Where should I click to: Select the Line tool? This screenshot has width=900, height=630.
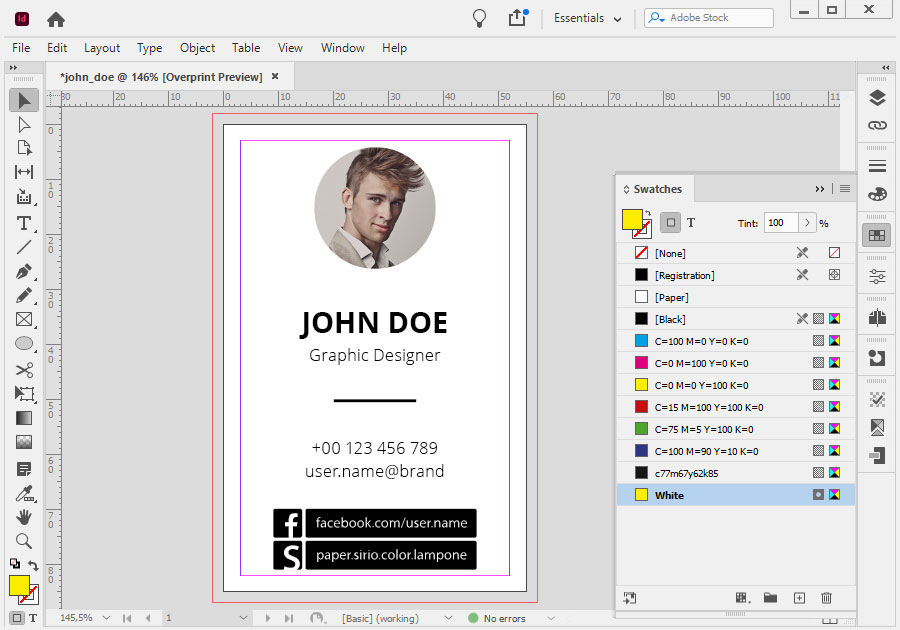24,247
